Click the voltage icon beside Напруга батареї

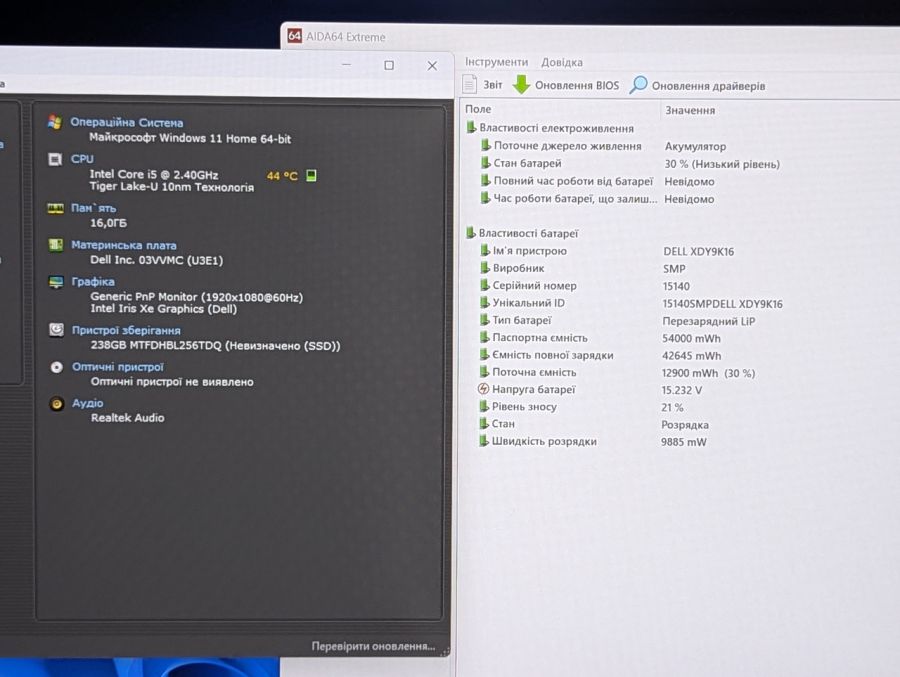(x=483, y=389)
